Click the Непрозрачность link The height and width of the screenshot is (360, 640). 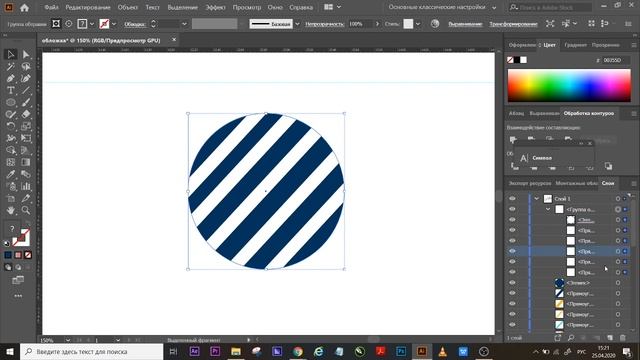point(325,24)
